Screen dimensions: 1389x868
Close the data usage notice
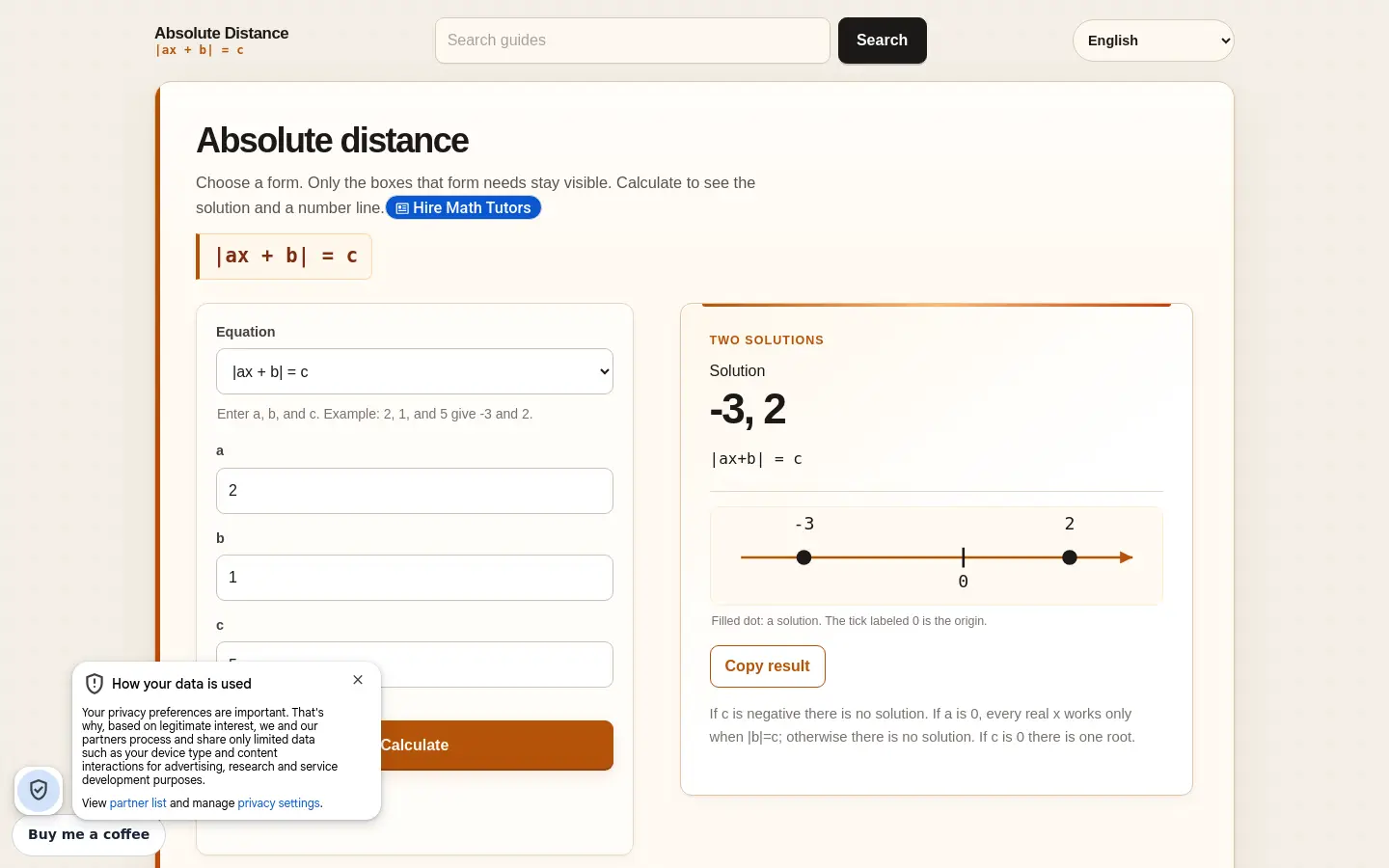358,680
